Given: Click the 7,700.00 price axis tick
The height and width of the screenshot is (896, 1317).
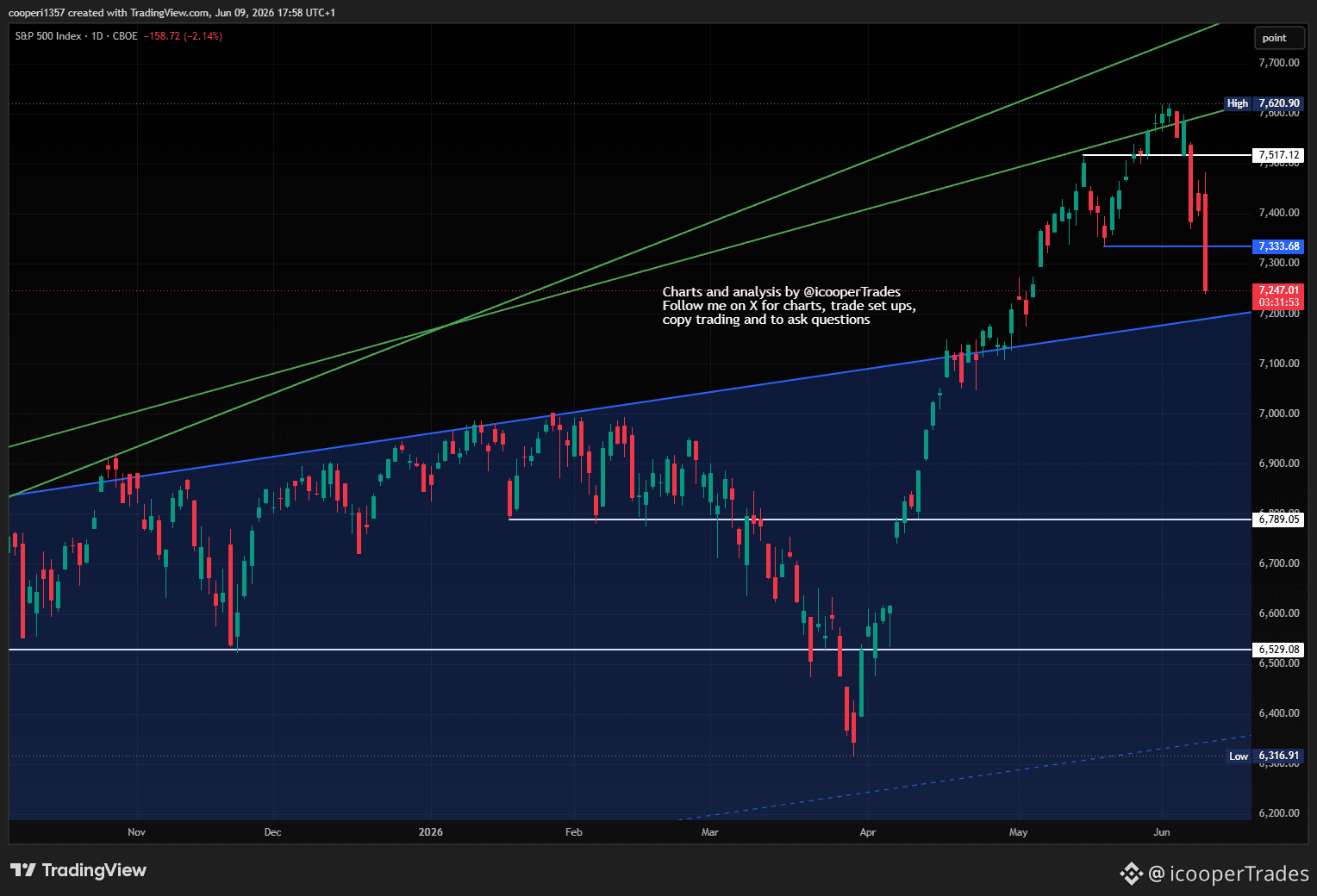Looking at the screenshot, I should click(x=1279, y=63).
